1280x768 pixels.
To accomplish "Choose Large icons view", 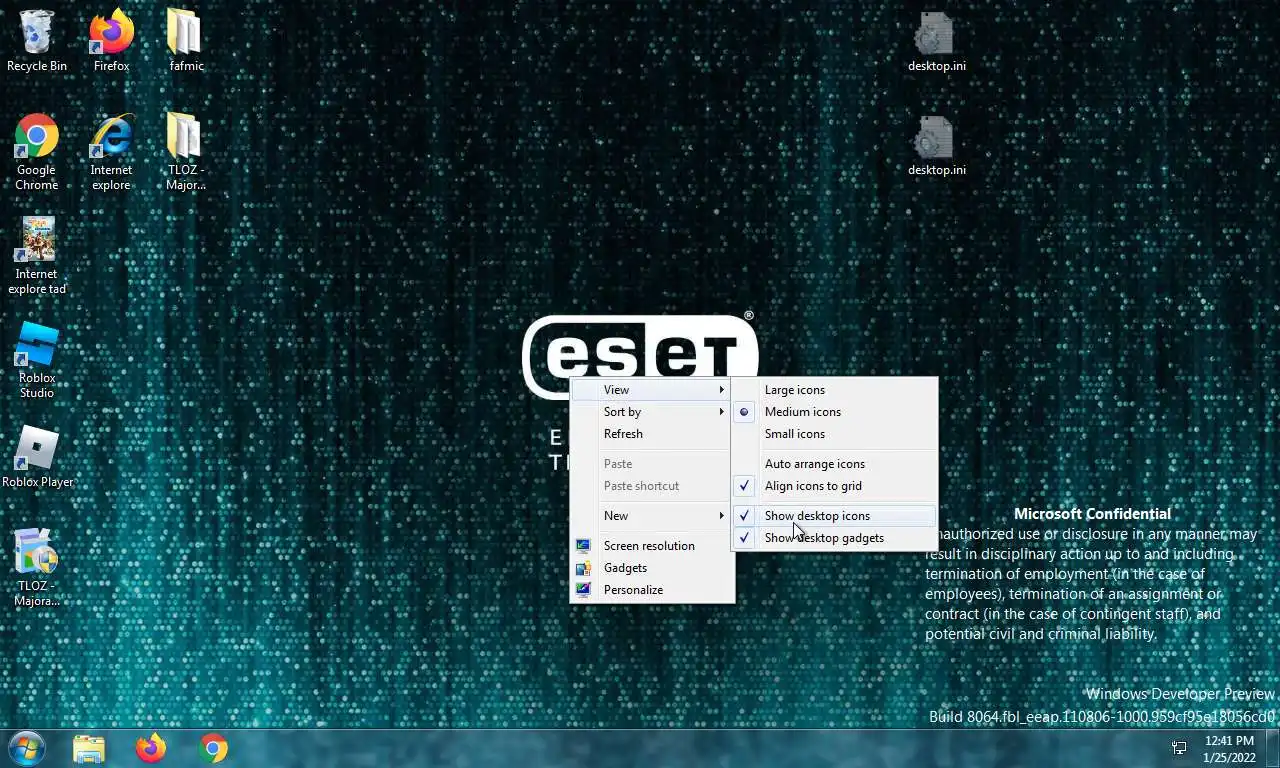I will [835, 390].
